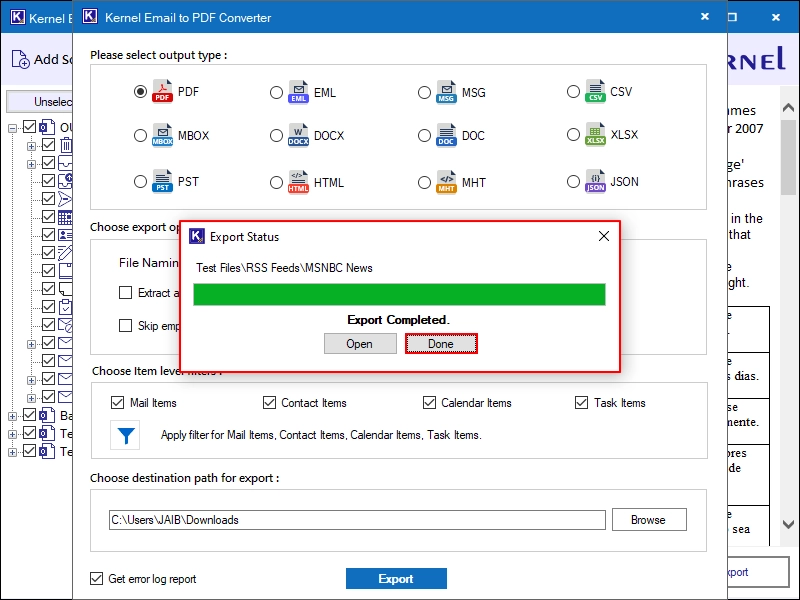Click the XLSX format icon
The width and height of the screenshot is (800, 600).
595,134
